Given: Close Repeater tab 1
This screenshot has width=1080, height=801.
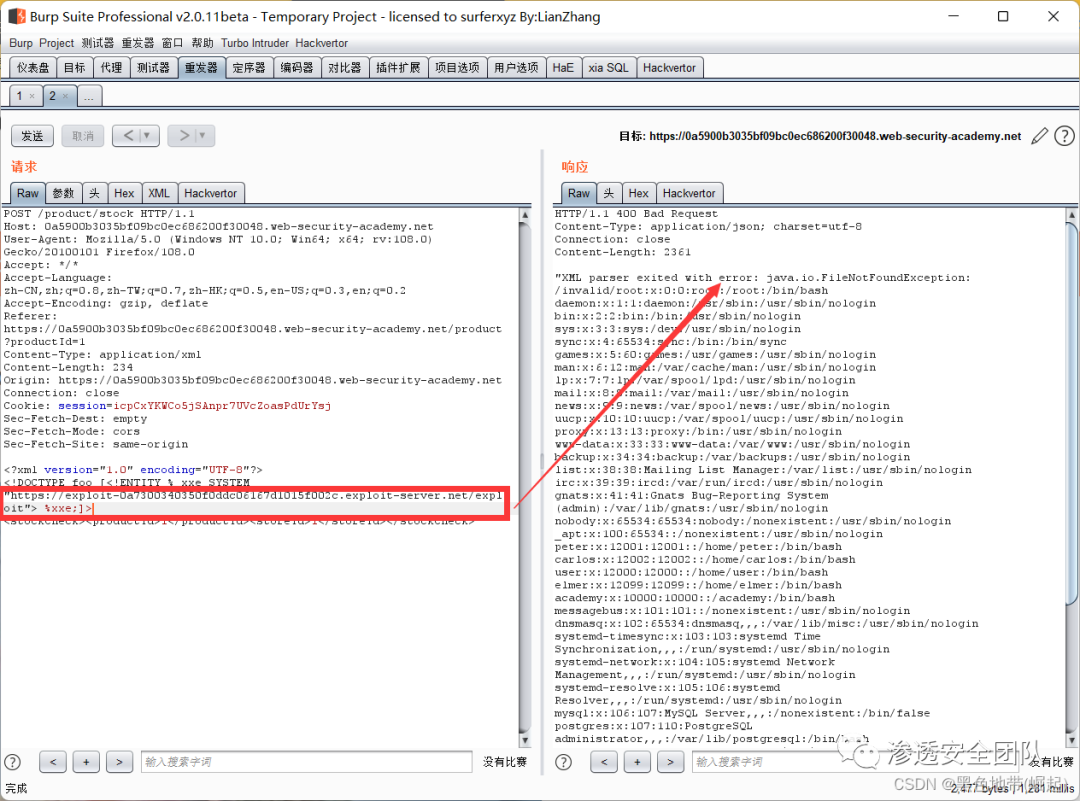Looking at the screenshot, I should click(32, 96).
